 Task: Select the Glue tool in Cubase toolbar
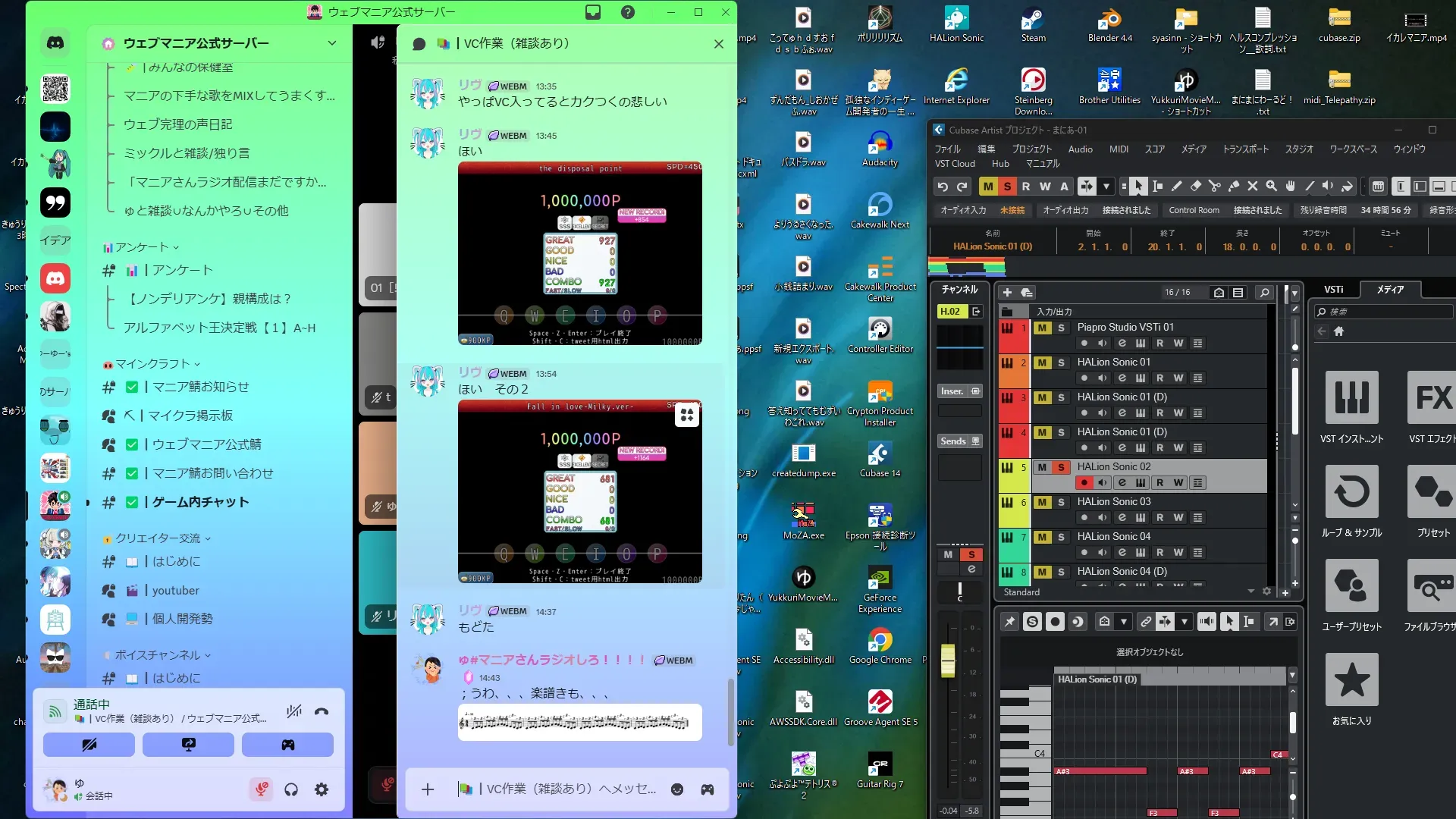tap(1233, 187)
